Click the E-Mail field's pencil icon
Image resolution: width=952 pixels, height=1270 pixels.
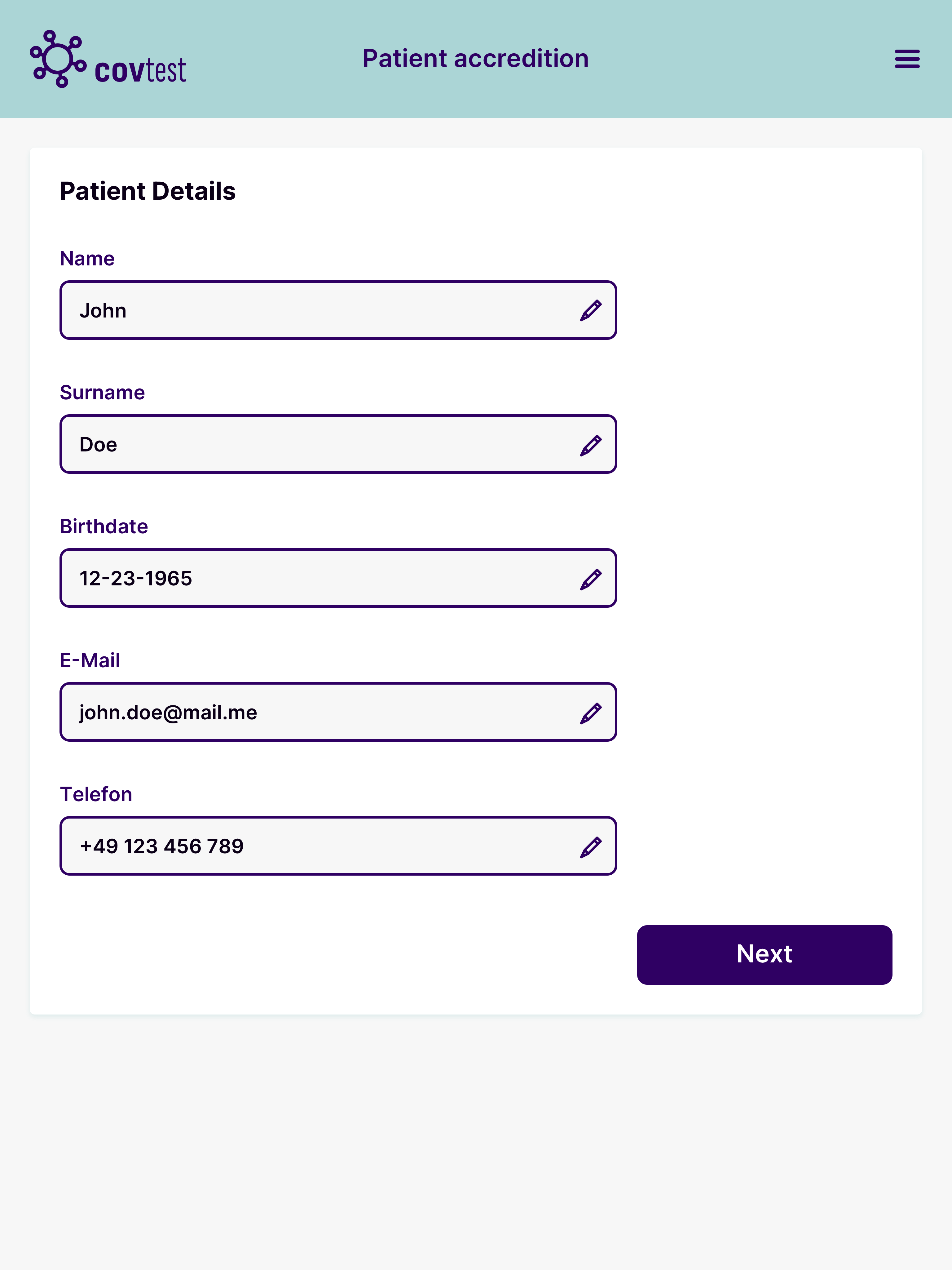click(590, 713)
